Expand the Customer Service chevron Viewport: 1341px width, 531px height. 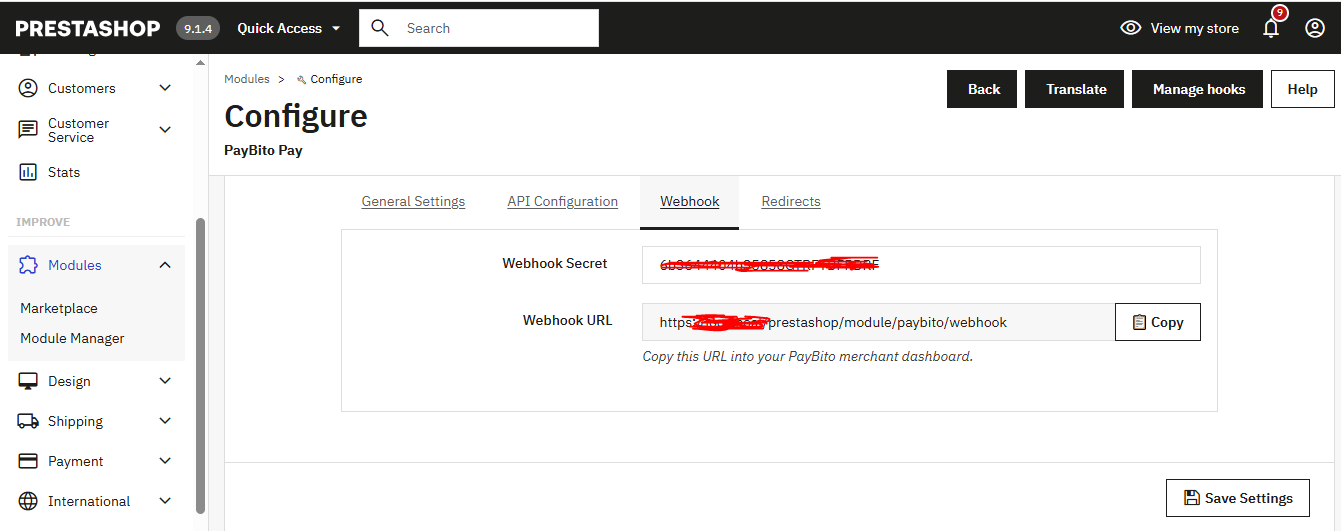(x=165, y=130)
